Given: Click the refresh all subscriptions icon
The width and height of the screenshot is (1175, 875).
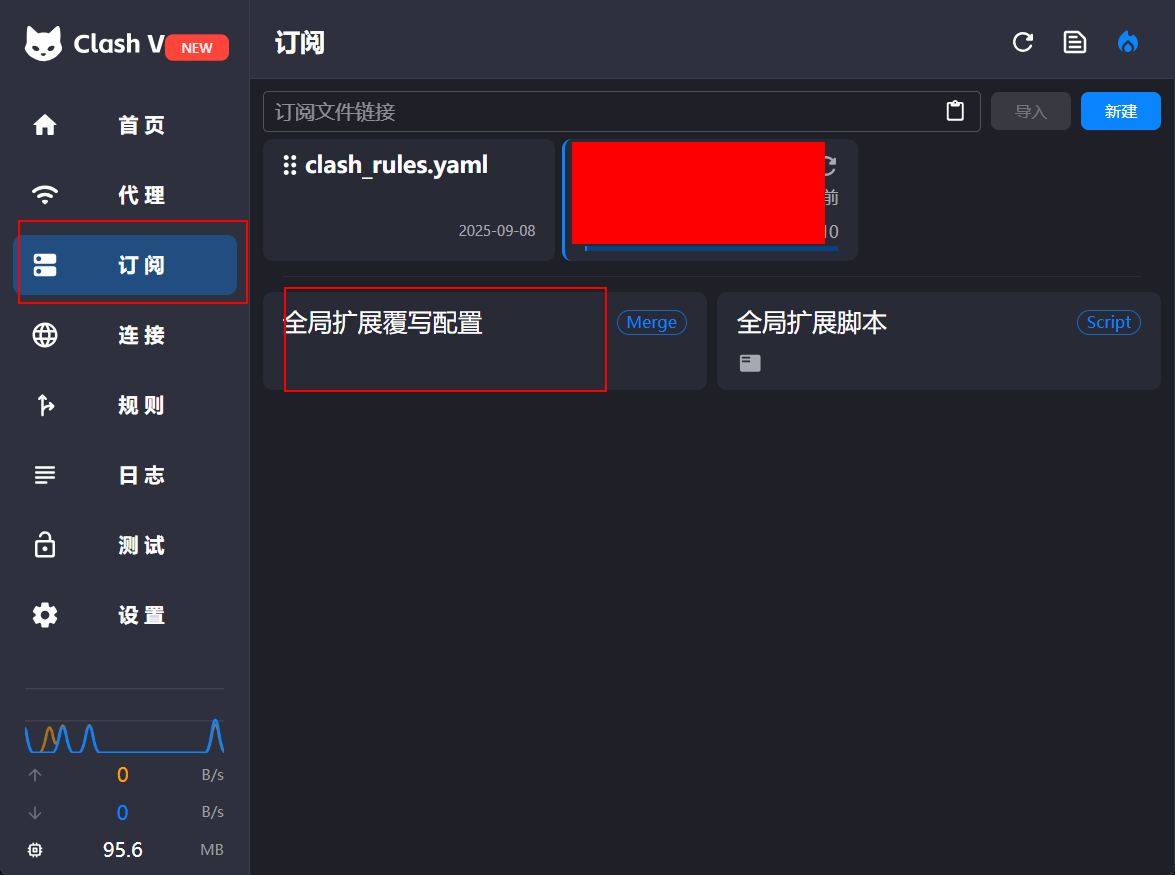Looking at the screenshot, I should tap(1023, 42).
